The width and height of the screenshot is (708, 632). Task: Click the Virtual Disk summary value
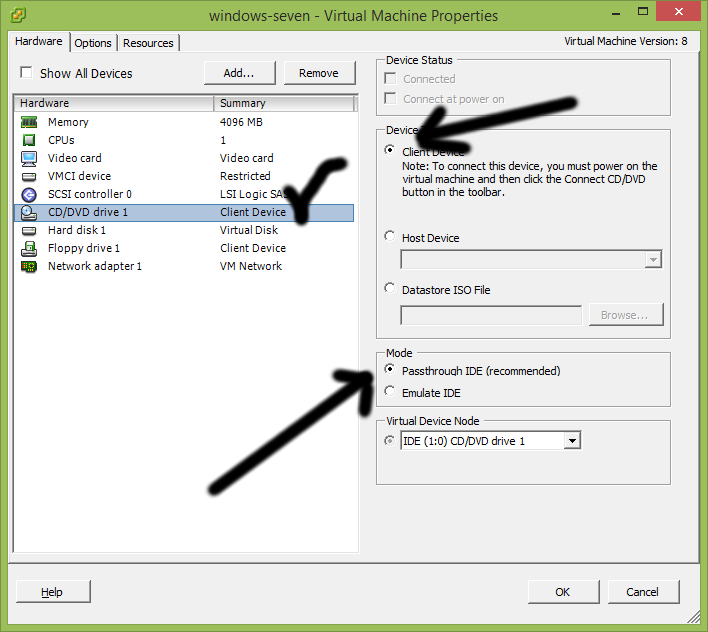tap(249, 230)
